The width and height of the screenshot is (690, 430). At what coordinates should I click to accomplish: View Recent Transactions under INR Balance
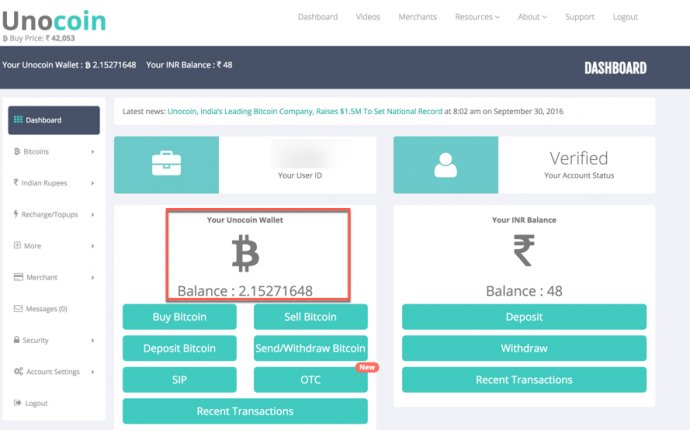(524, 380)
